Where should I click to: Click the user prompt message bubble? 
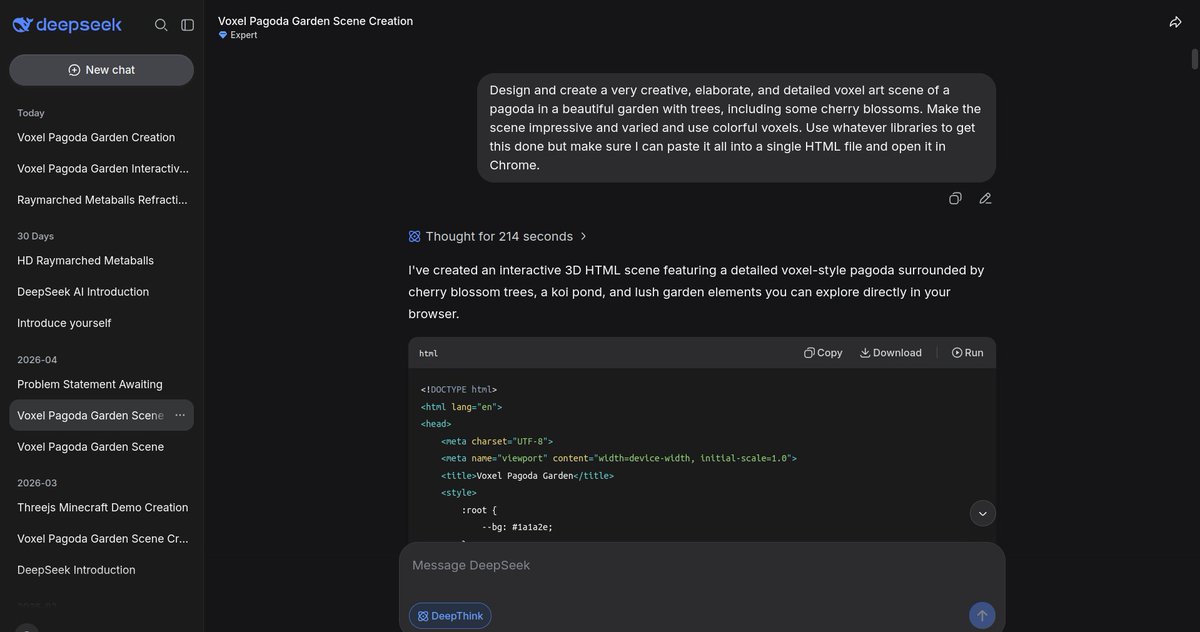[x=736, y=127]
